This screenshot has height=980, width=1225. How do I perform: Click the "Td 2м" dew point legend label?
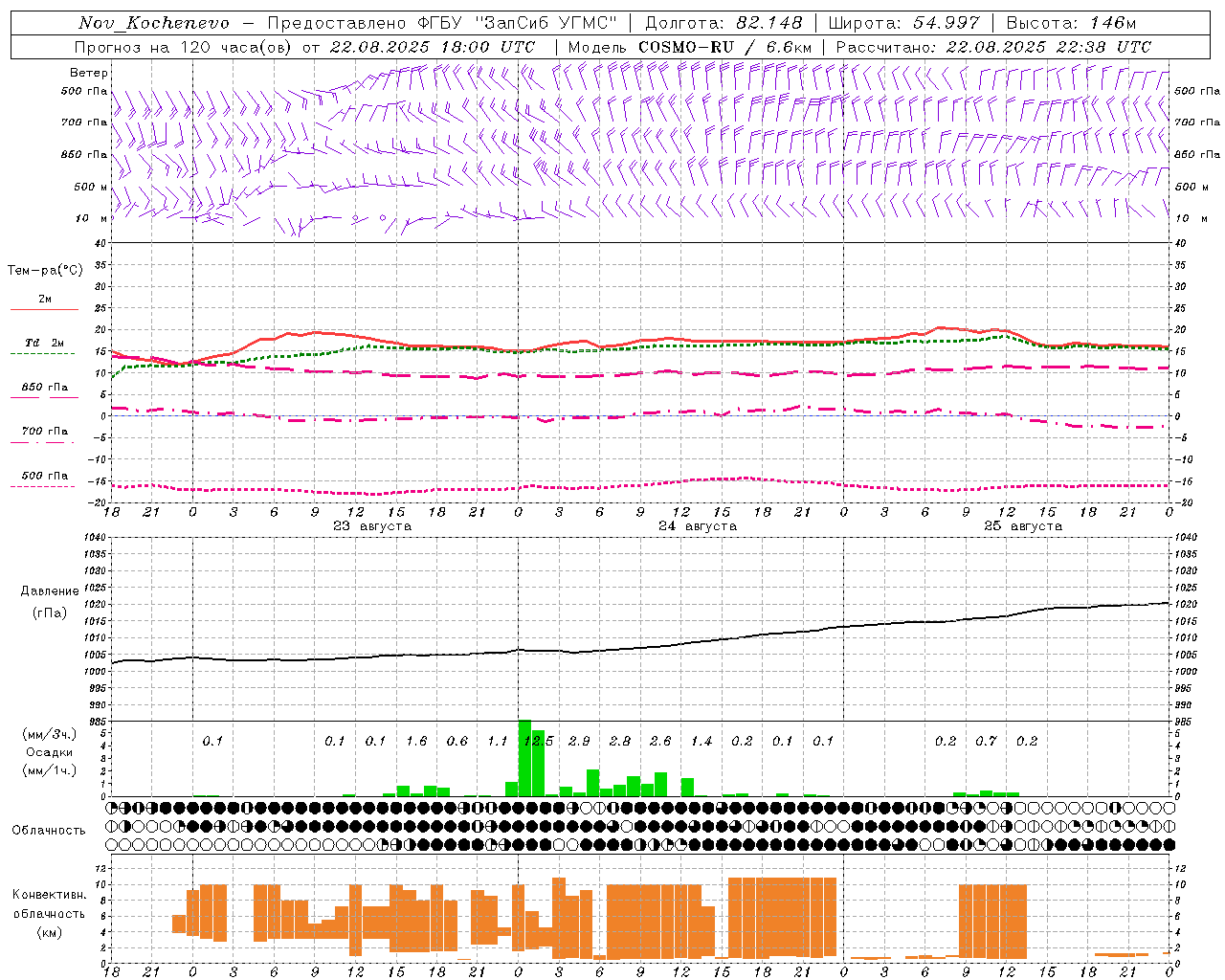45,343
